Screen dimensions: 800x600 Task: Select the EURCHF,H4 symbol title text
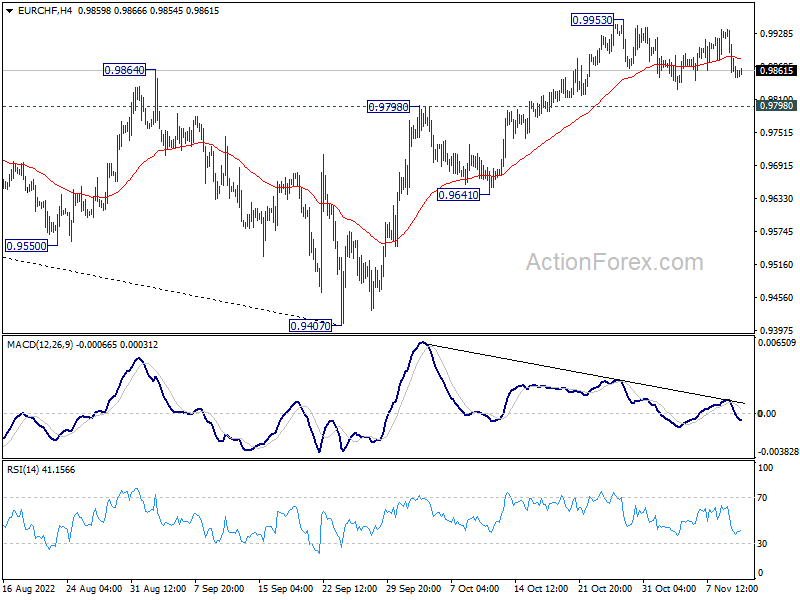(x=45, y=11)
